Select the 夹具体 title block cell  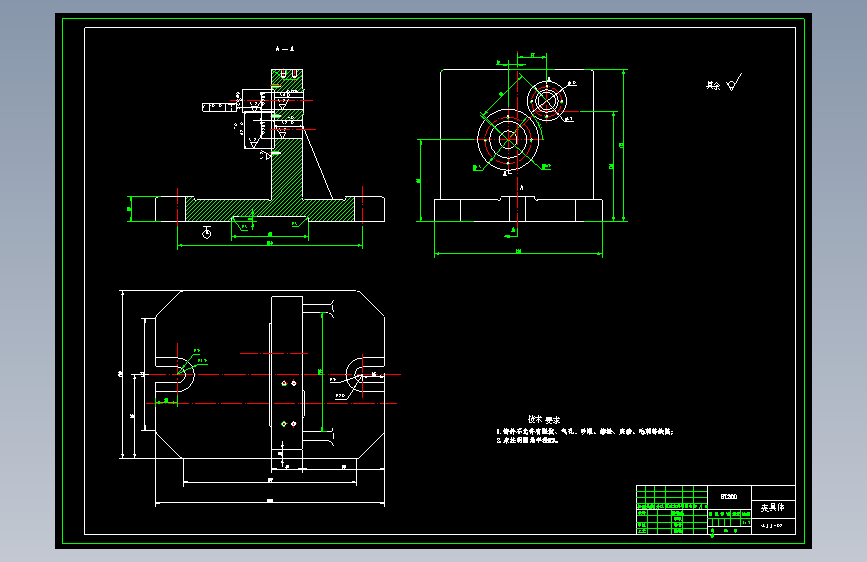pos(772,507)
